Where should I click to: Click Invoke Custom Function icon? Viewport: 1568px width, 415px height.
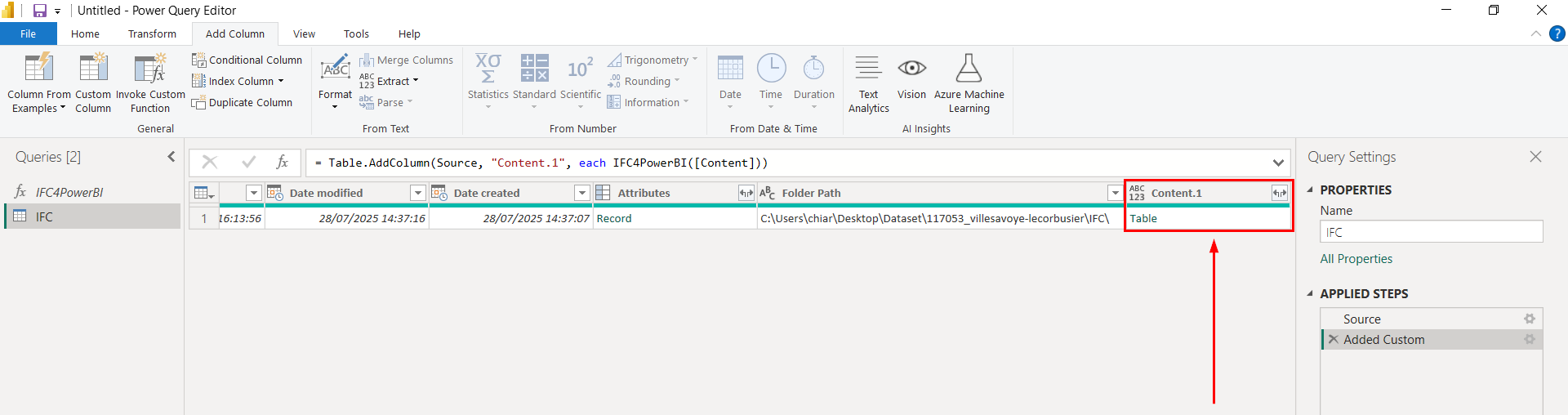[150, 70]
